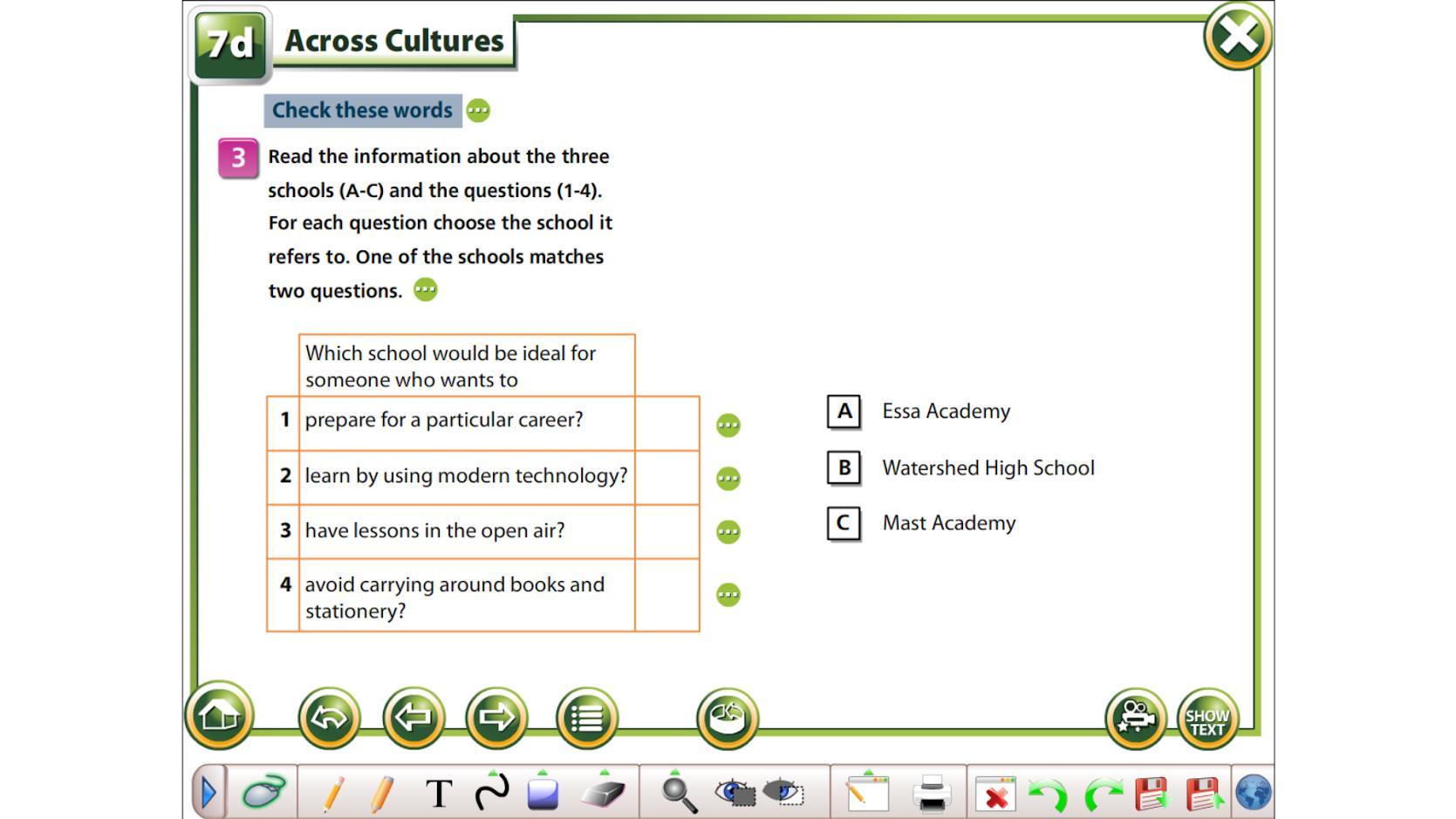Click the 'Across Cultures' title
This screenshot has width=1456, height=819.
394,41
